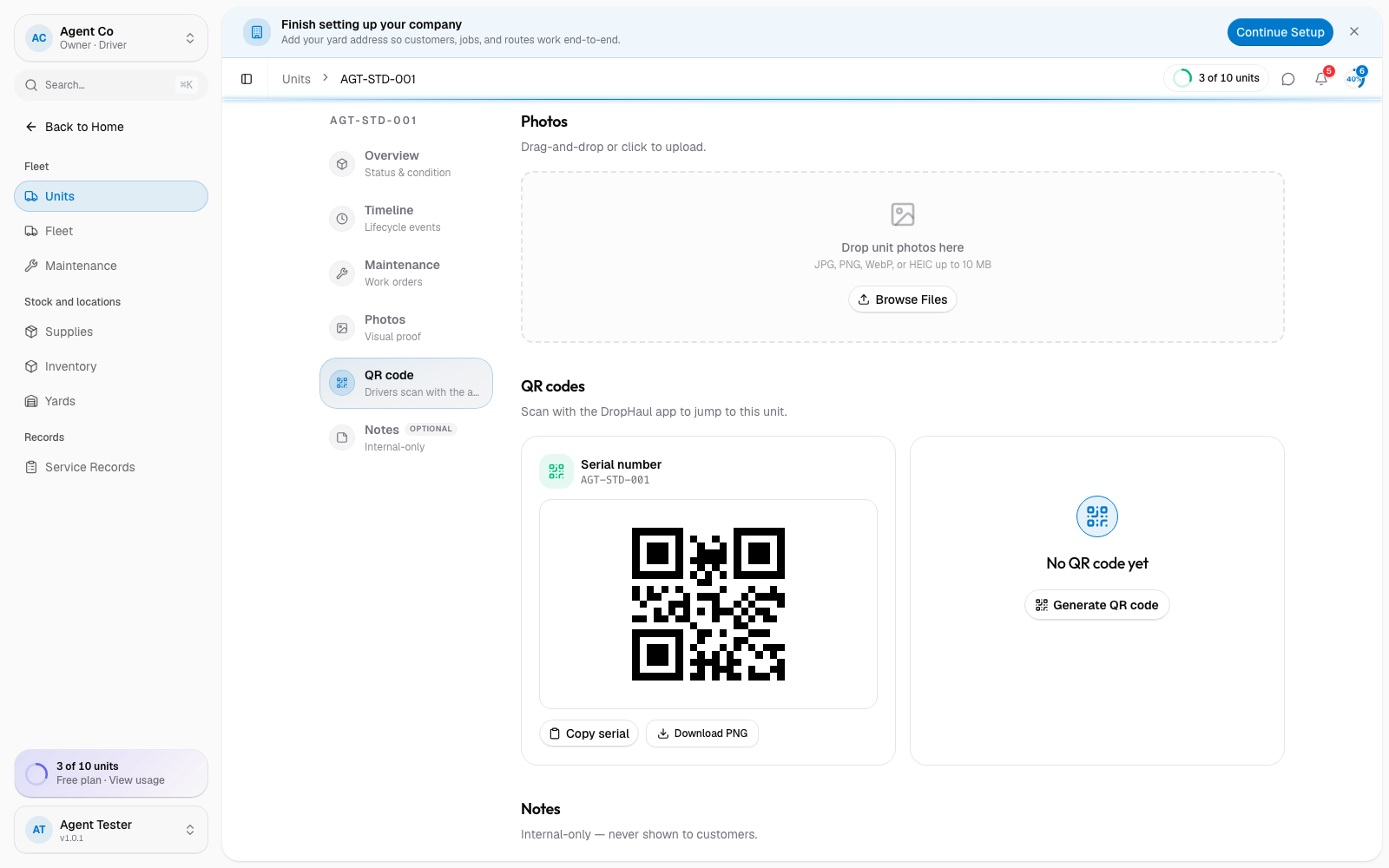The height and width of the screenshot is (868, 1389).
Task: Select the Timeline Lifecycle events section
Action: pyautogui.click(x=406, y=219)
